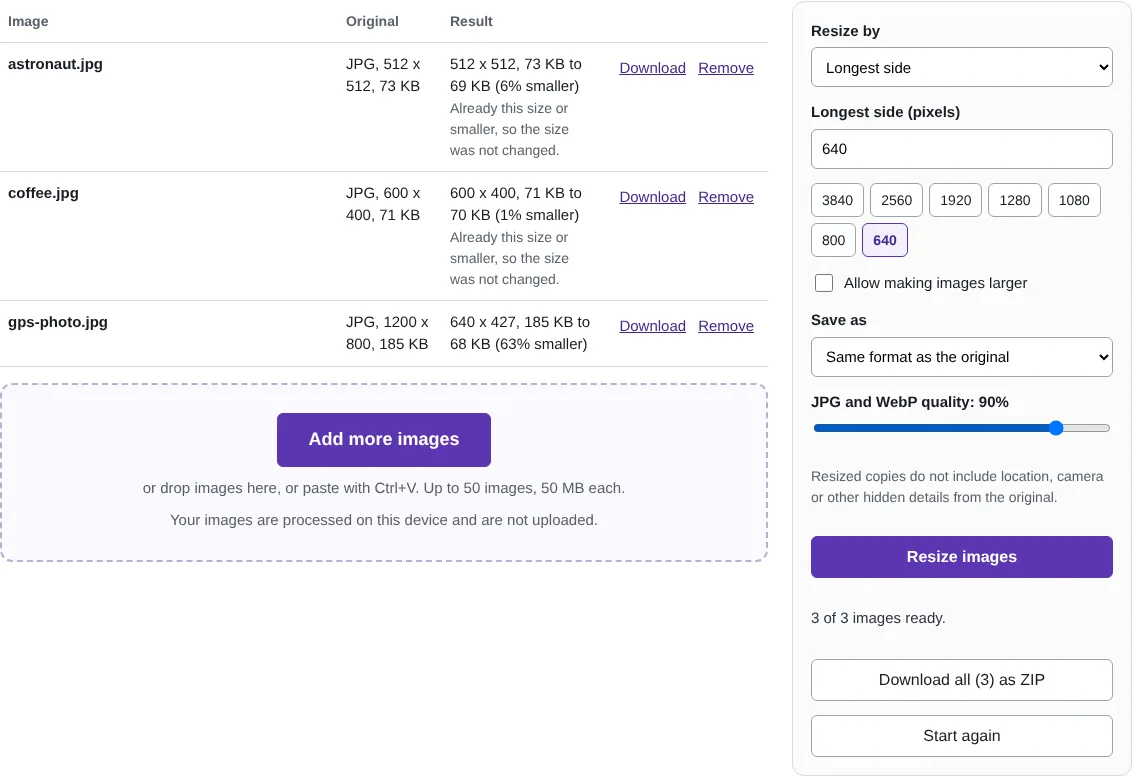
Task: Click the Image column header
Action: pyautogui.click(x=28, y=22)
